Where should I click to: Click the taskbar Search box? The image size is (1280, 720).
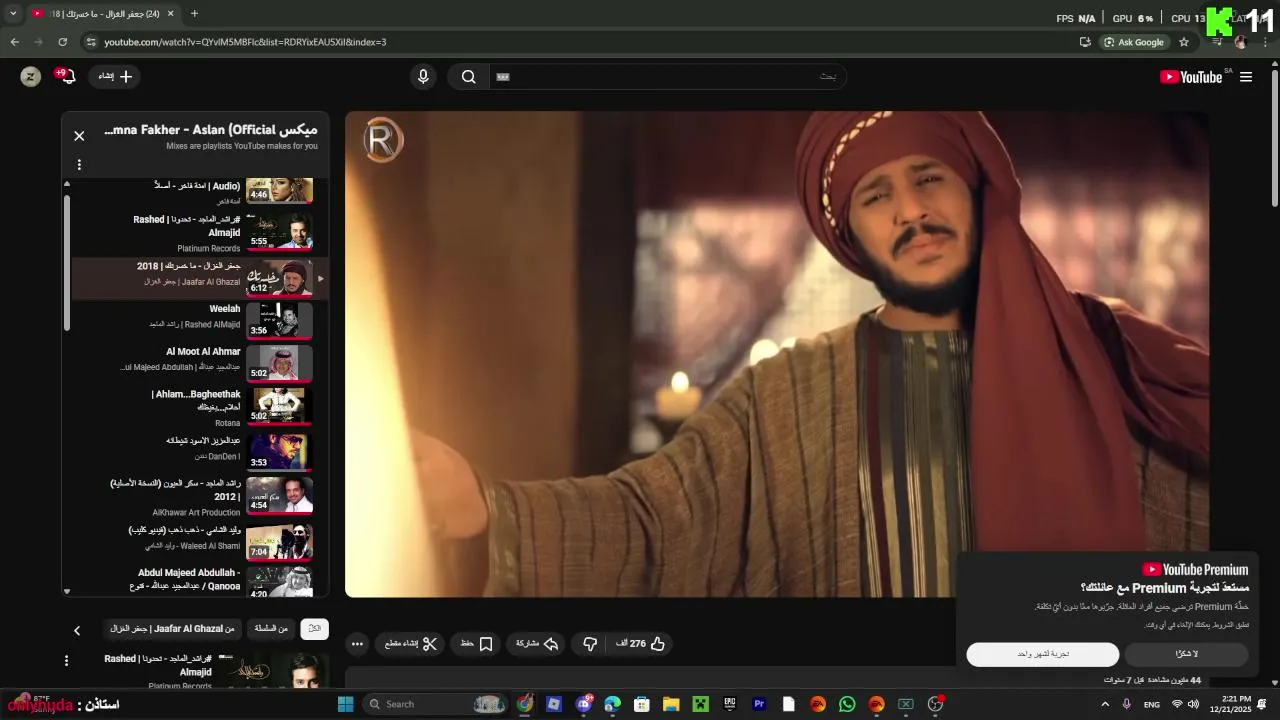(435, 704)
